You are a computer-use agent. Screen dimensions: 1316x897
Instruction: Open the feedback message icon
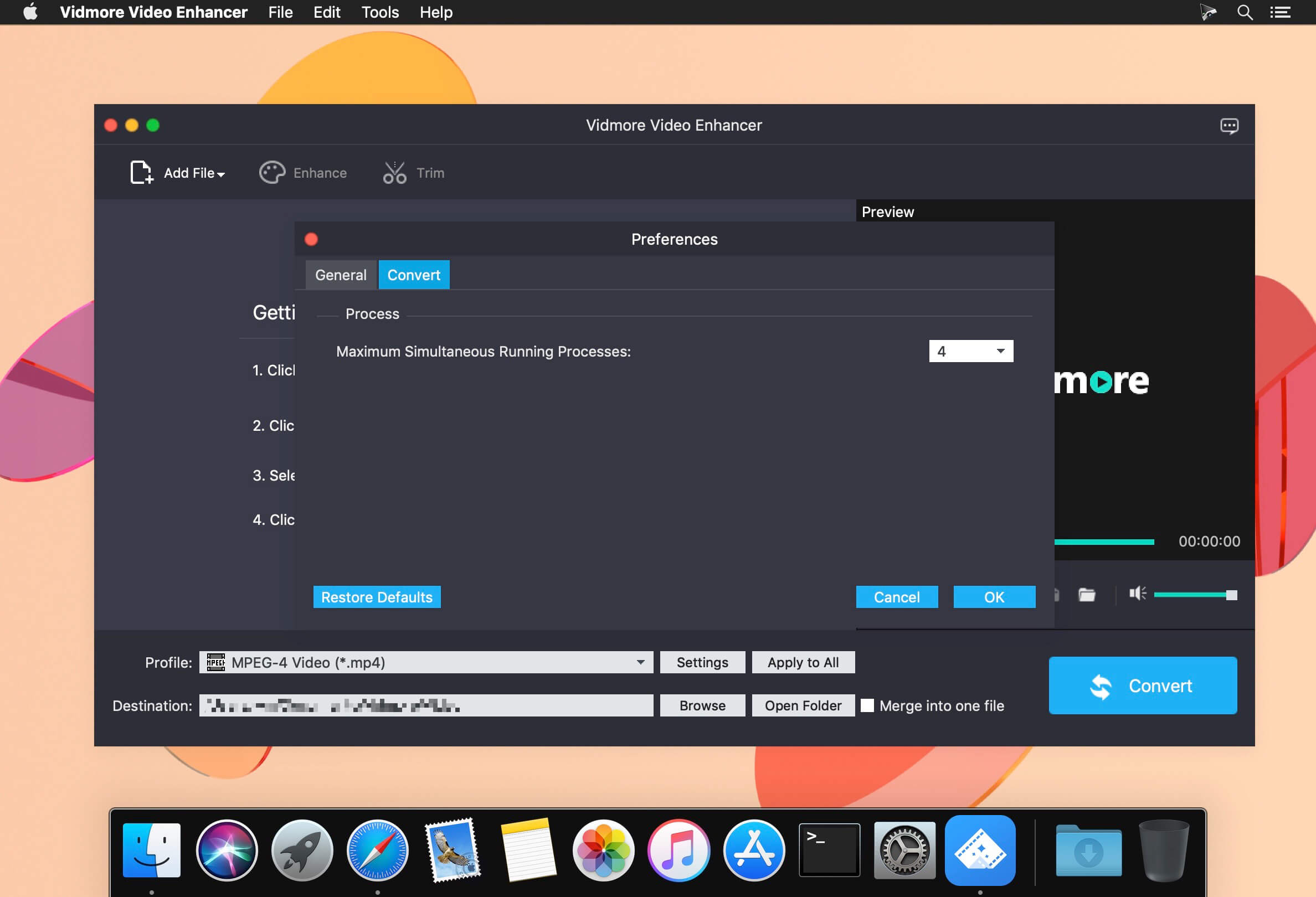pos(1230,125)
